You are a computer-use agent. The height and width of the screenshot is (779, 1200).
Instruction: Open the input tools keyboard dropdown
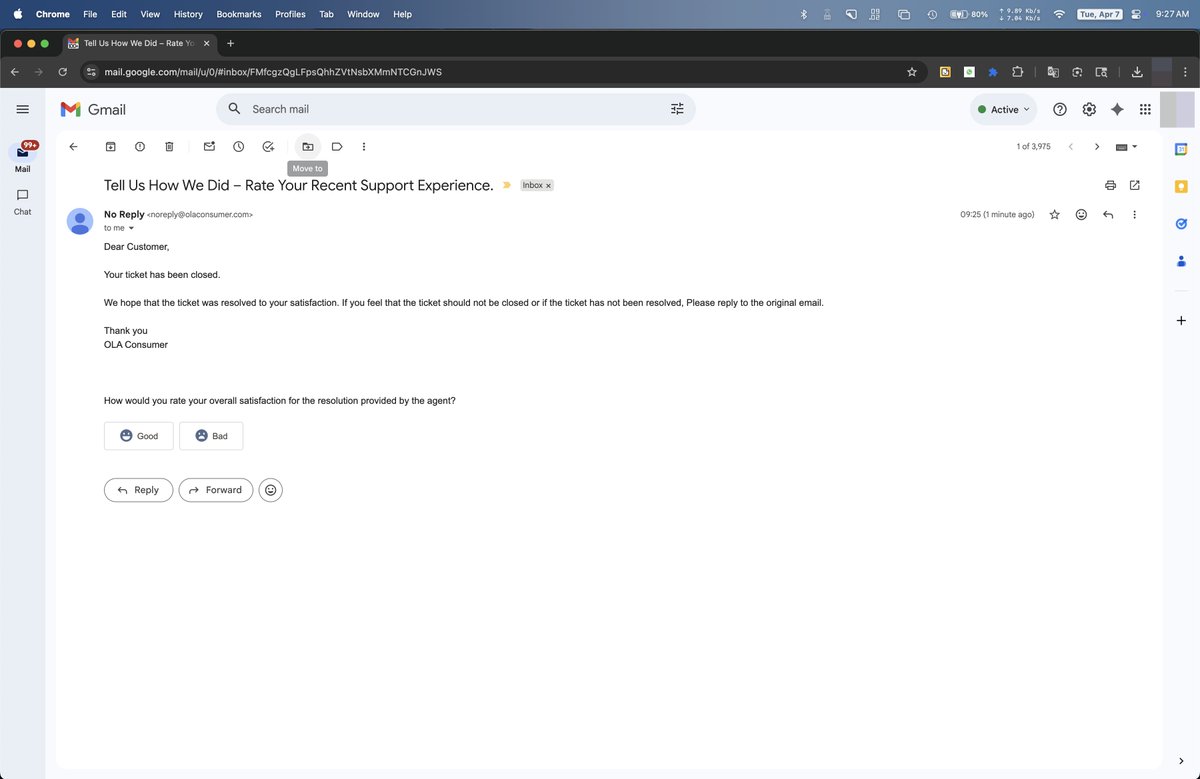click(x=1127, y=147)
